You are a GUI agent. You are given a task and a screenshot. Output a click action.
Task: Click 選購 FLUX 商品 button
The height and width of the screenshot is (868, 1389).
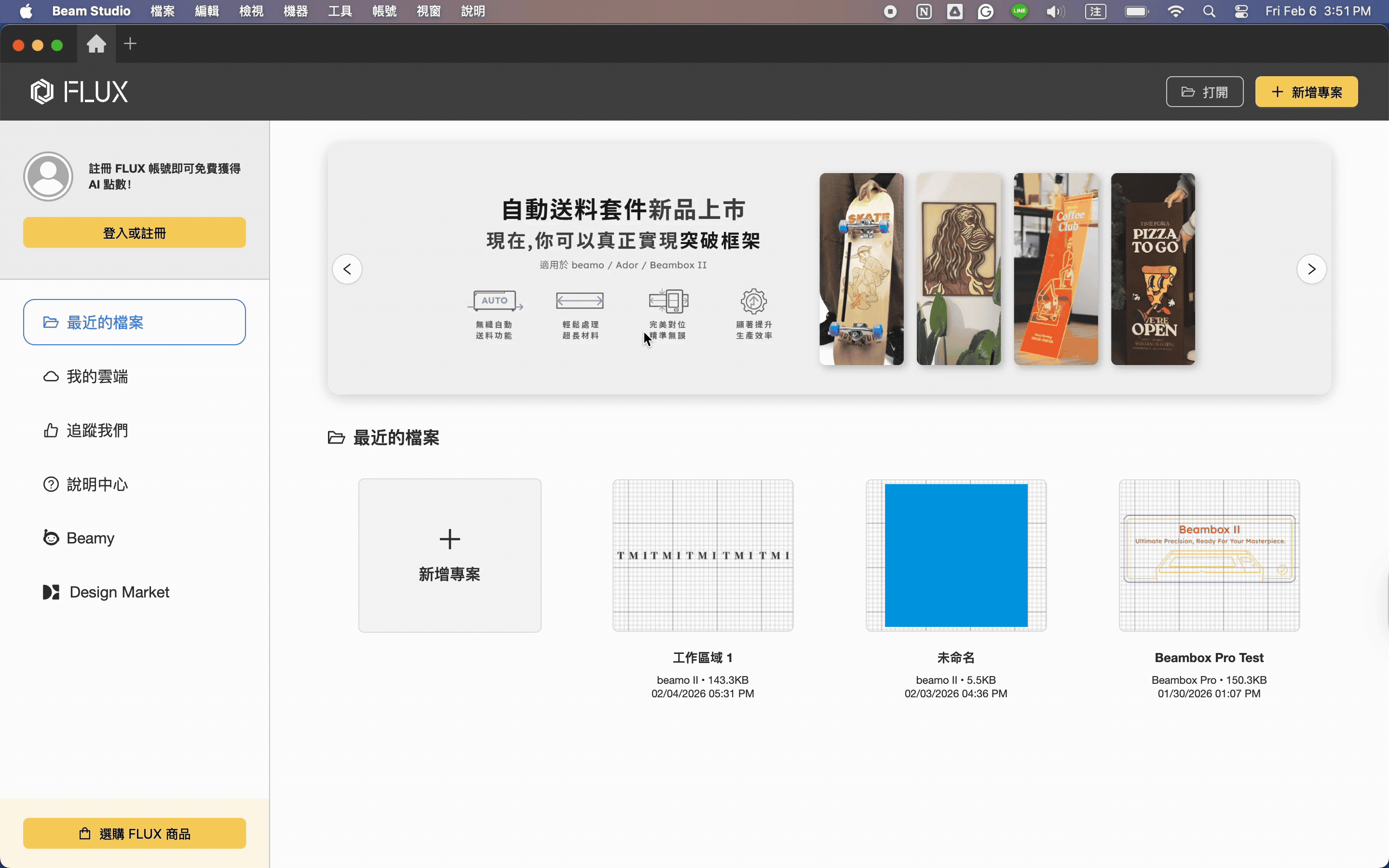pyautogui.click(x=134, y=833)
